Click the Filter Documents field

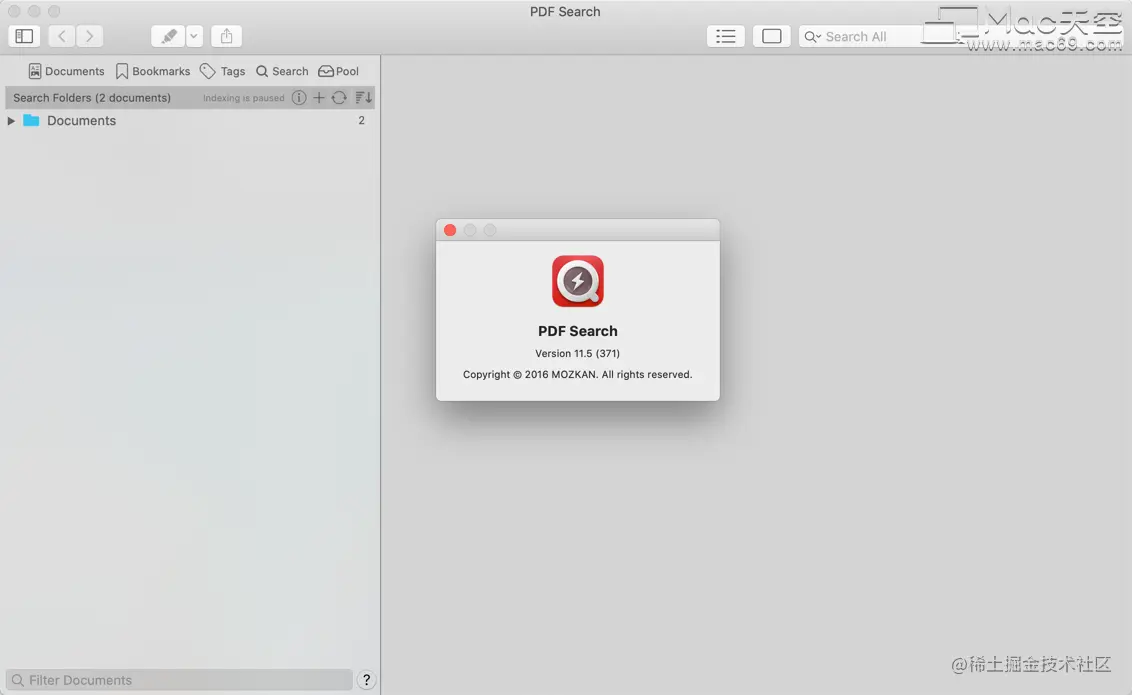179,680
